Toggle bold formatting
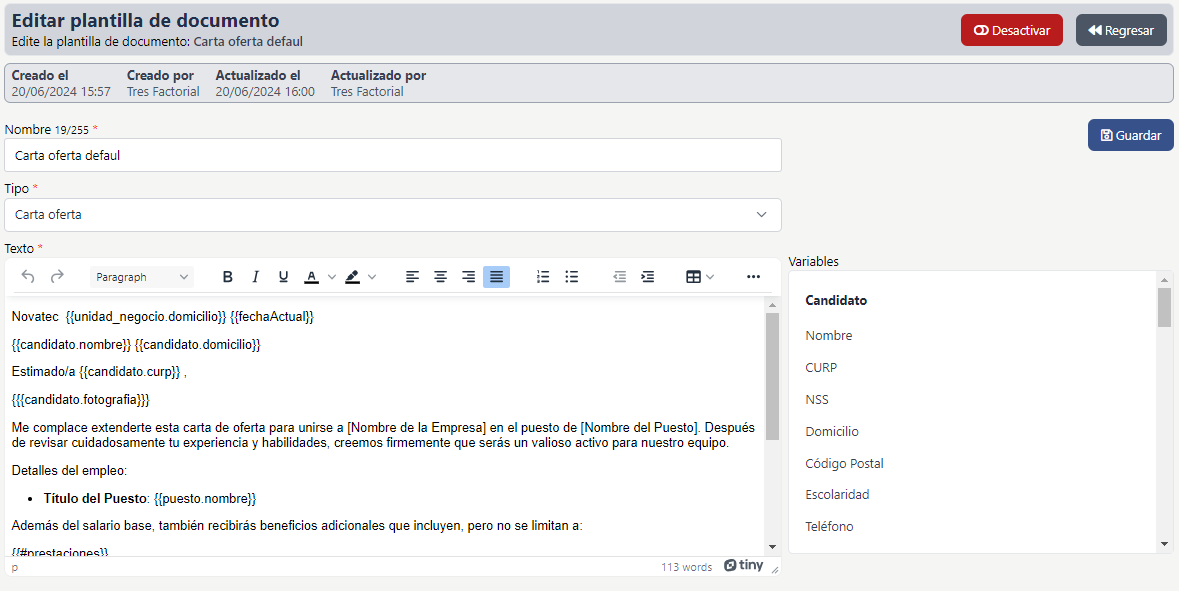 pyautogui.click(x=227, y=277)
